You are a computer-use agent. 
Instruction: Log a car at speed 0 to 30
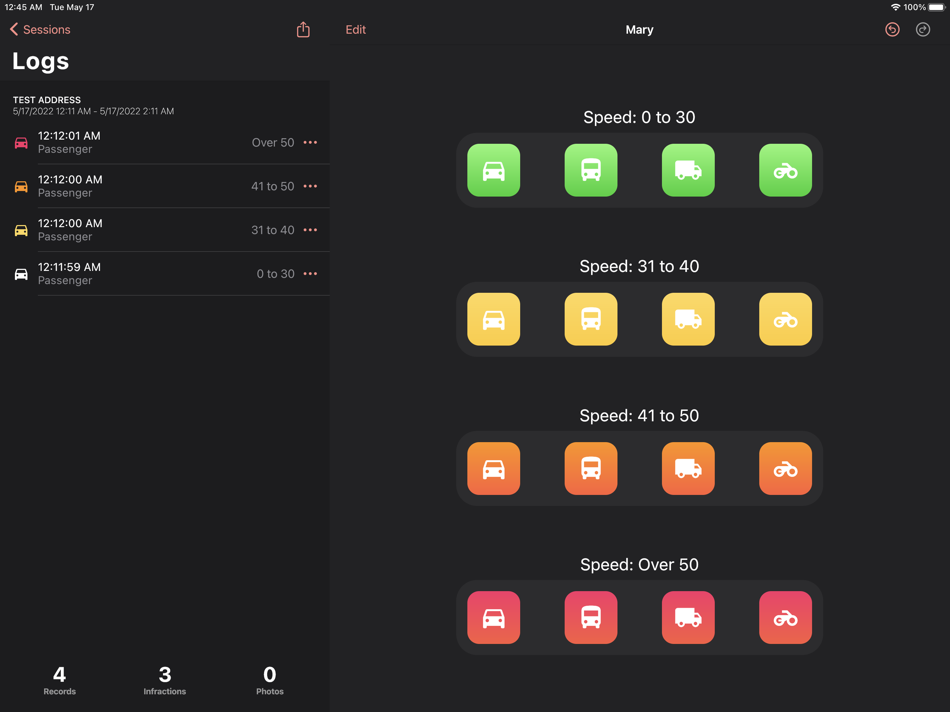tap(493, 170)
